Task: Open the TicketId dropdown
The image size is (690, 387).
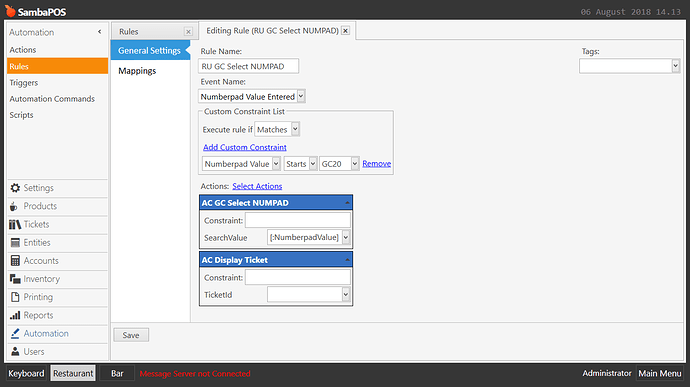Action: [x=346, y=295]
